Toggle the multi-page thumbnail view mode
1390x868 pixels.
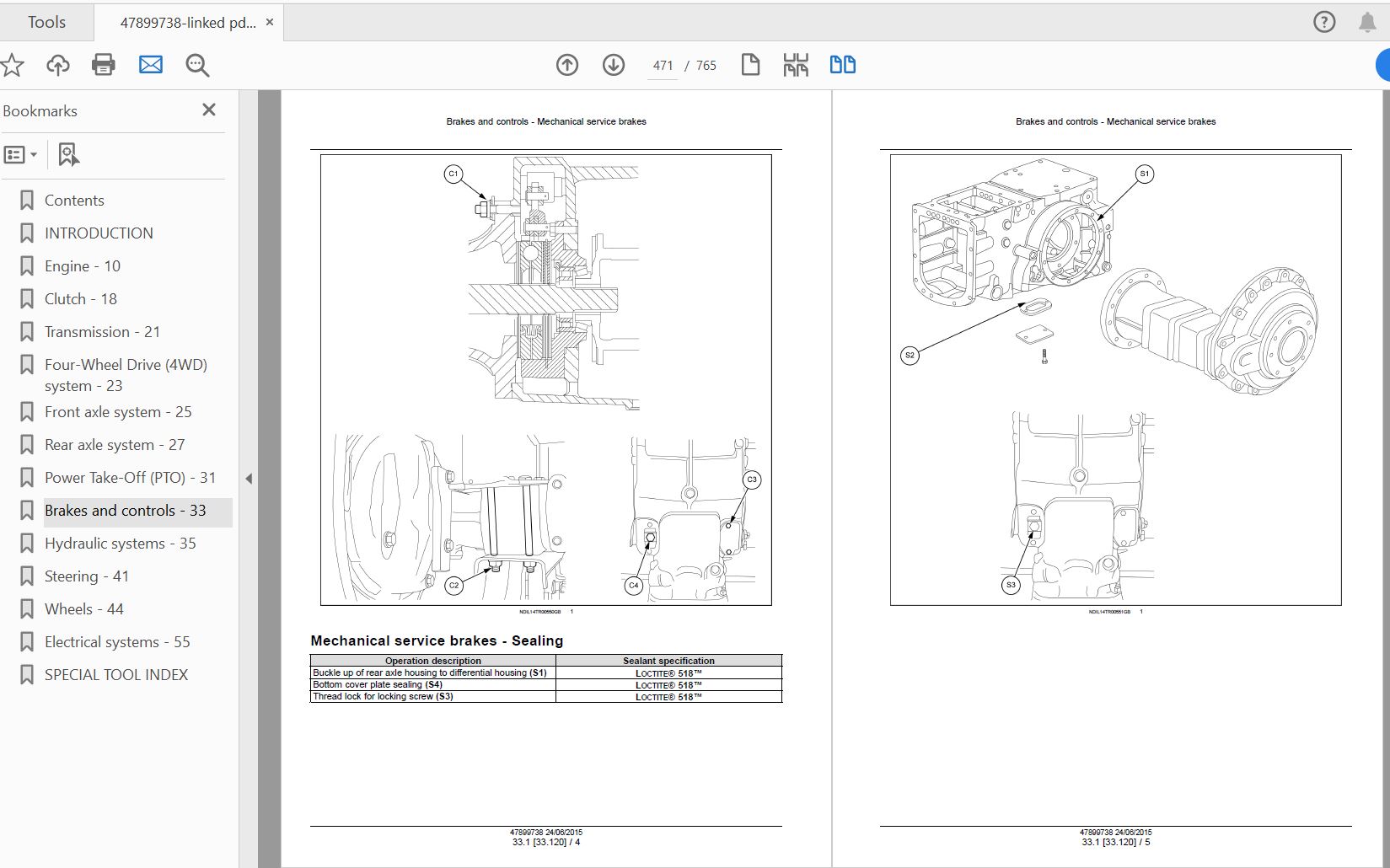point(796,64)
